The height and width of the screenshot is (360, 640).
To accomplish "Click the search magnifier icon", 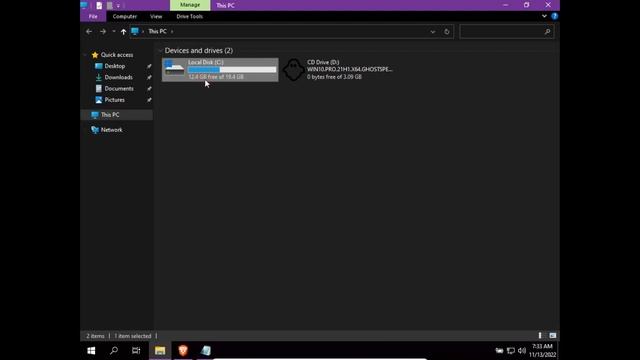I will (547, 31).
